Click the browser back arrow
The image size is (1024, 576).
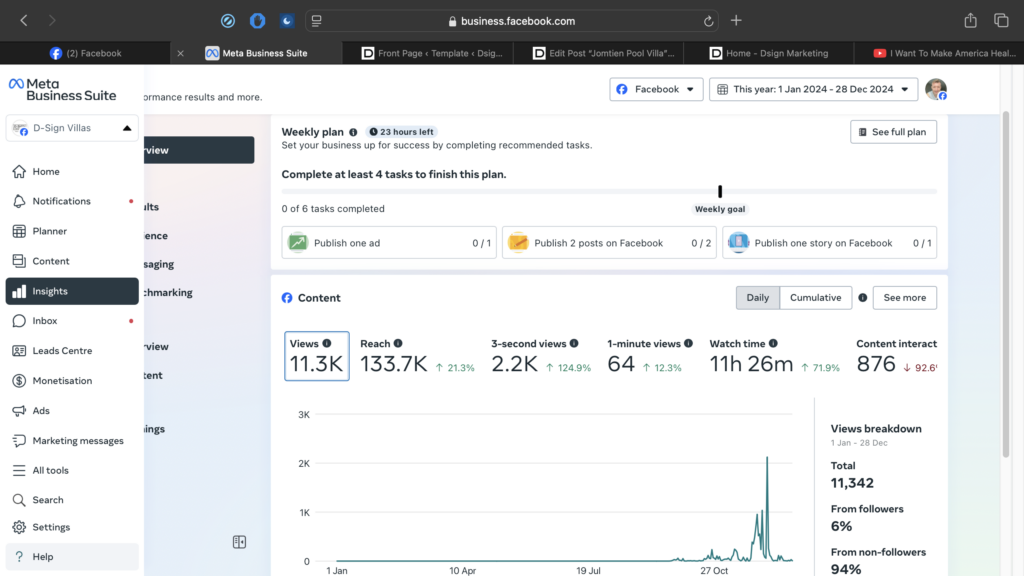point(24,20)
